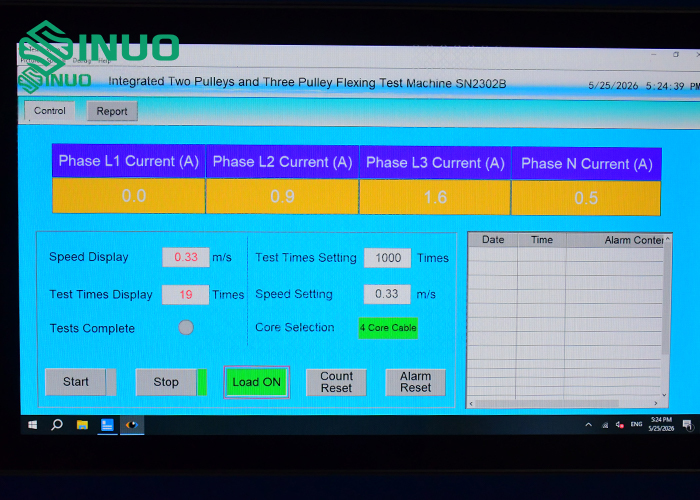Click the Count Reset button
700x500 pixels.
click(x=336, y=382)
